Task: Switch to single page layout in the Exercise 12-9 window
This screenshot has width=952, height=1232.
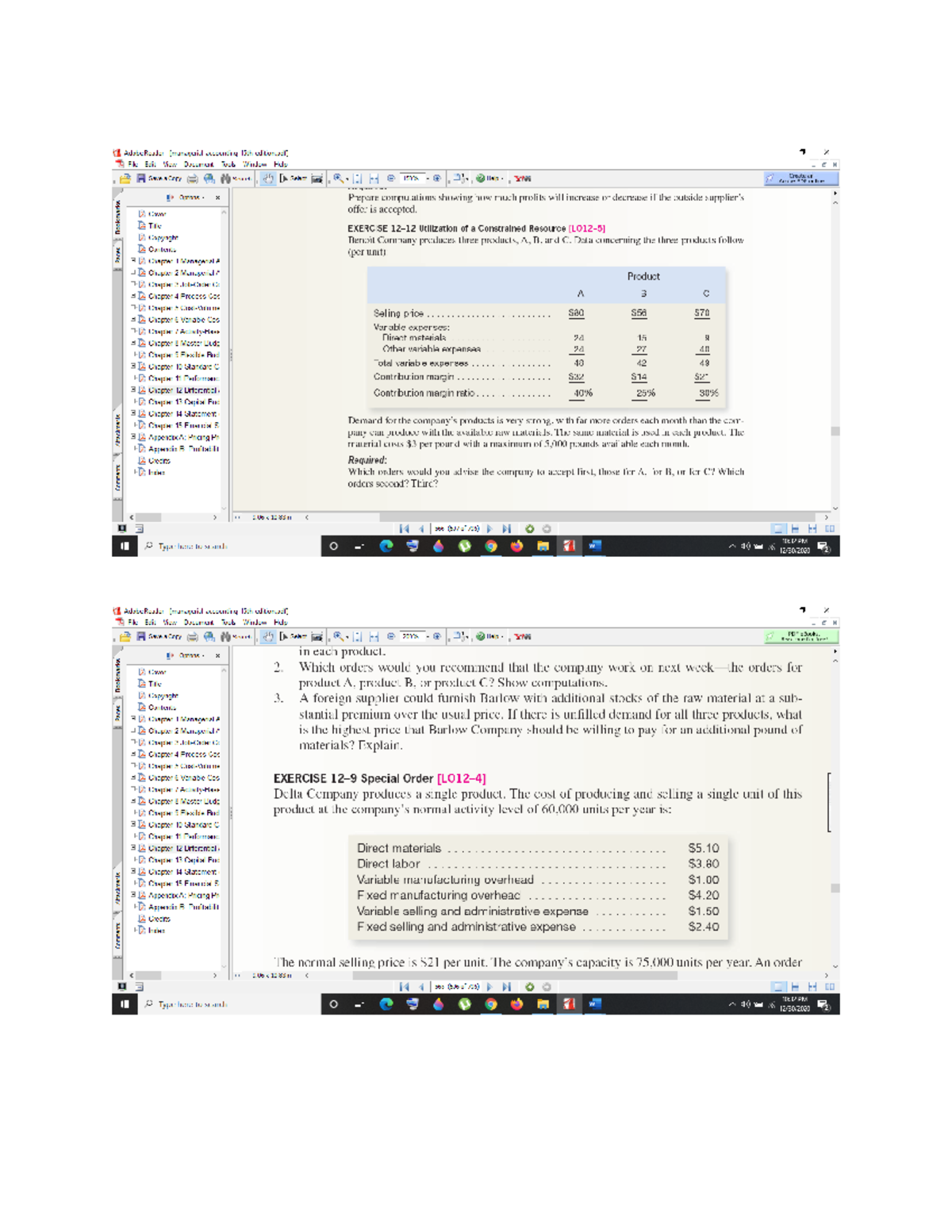Action: point(778,987)
